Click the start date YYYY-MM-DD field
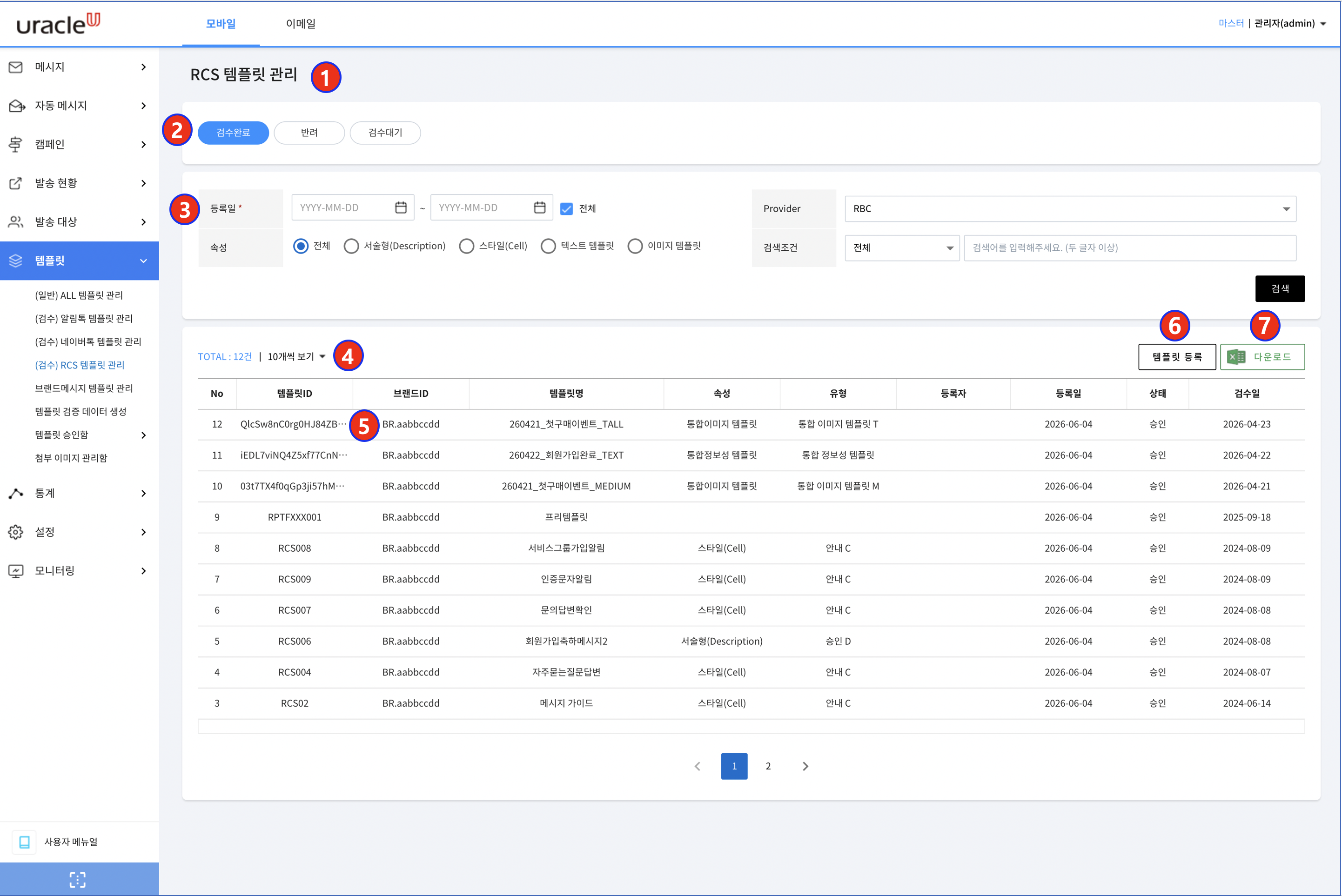 point(353,207)
